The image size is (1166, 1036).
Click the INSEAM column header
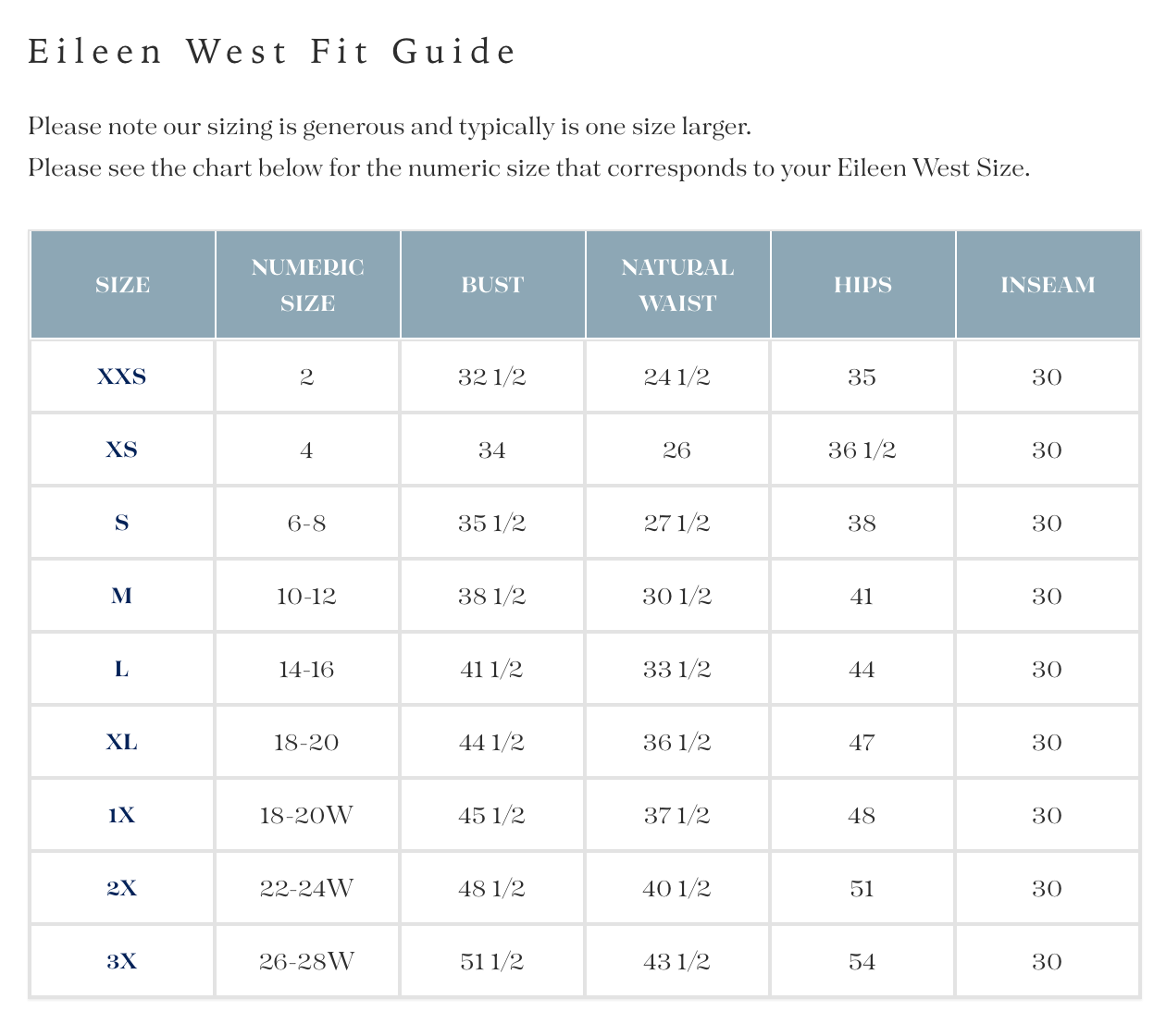1048,285
